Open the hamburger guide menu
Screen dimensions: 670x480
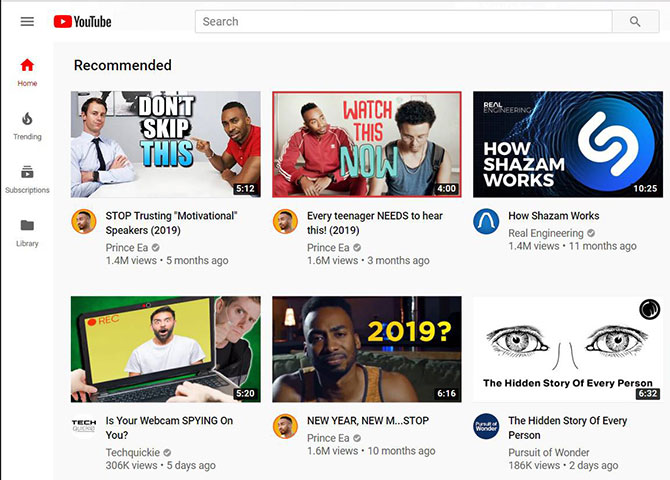coord(27,21)
